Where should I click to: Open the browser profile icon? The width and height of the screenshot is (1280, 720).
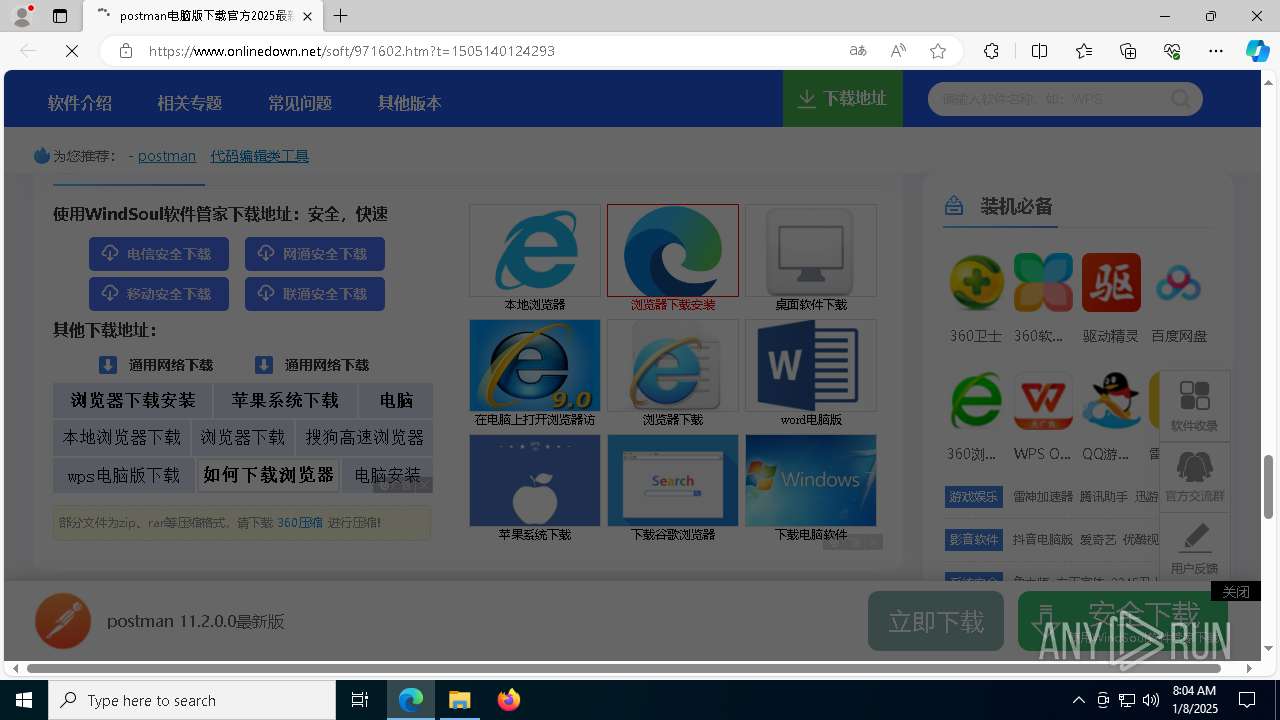click(x=22, y=16)
